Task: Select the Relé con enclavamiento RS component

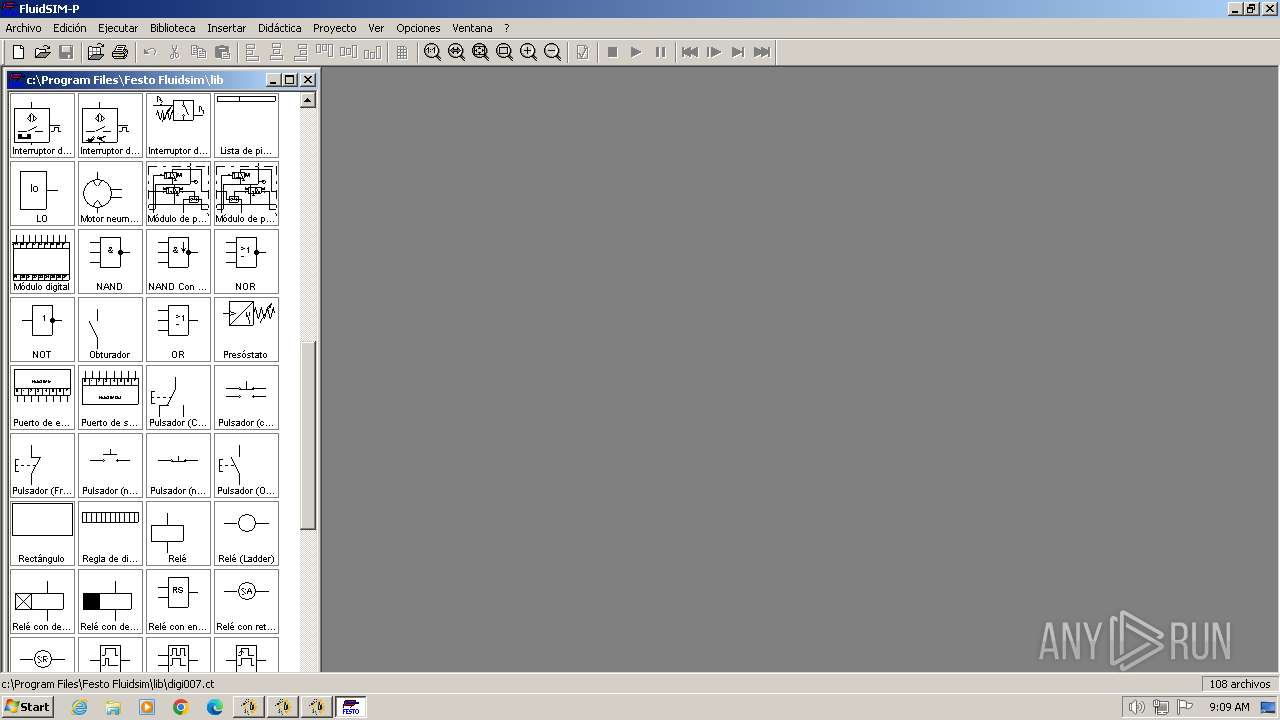Action: click(178, 602)
